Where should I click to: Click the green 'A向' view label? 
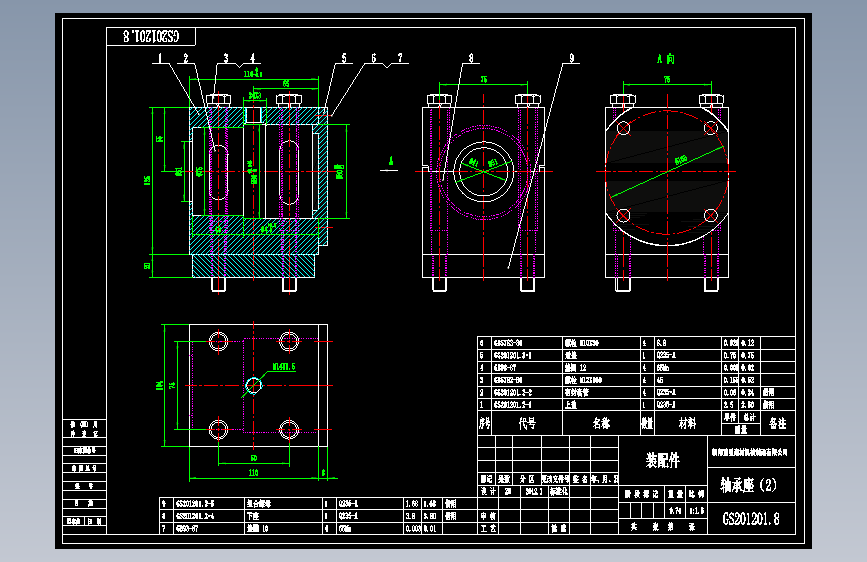pyautogui.click(x=666, y=59)
